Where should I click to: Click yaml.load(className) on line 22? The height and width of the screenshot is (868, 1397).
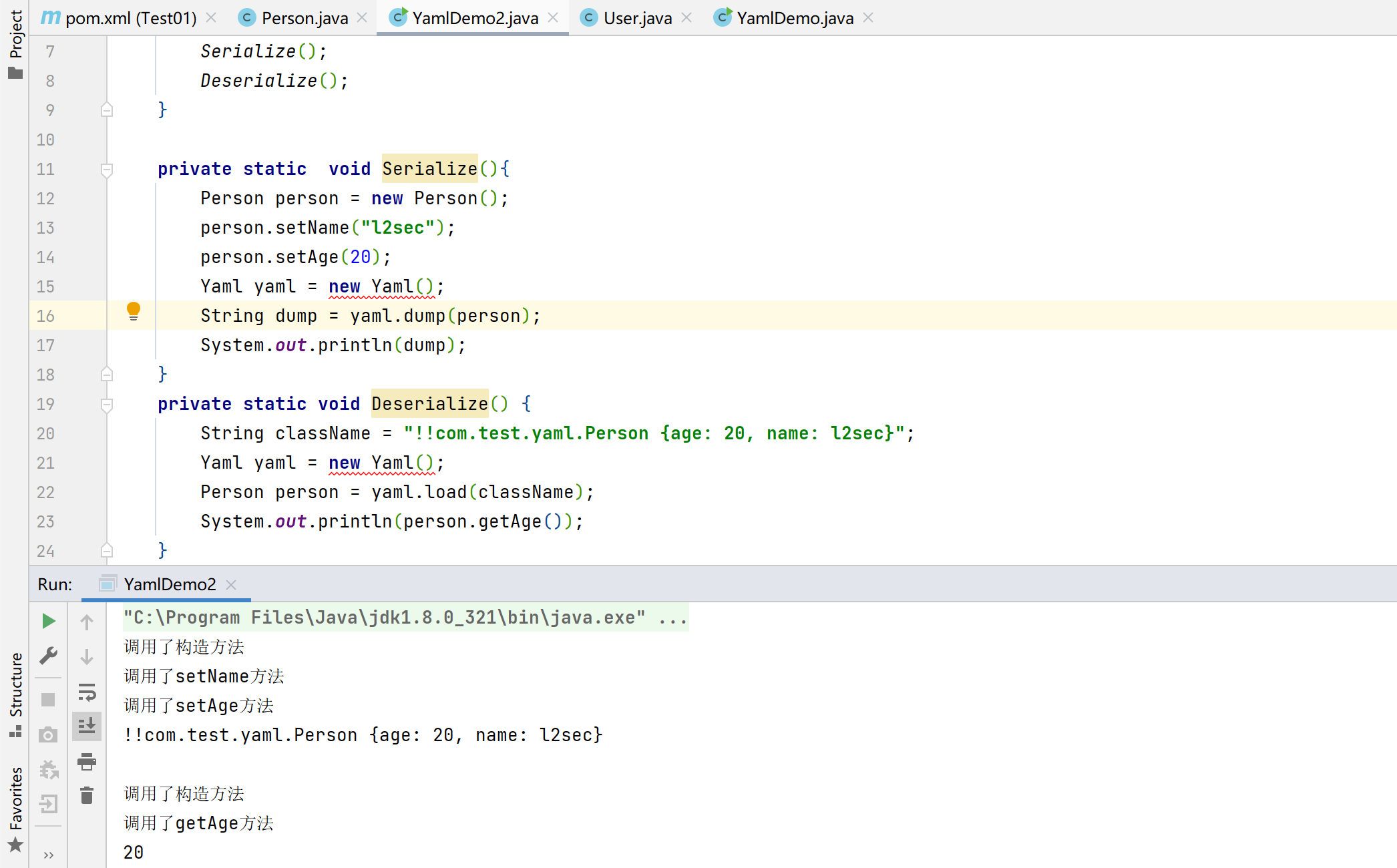pyautogui.click(x=478, y=492)
